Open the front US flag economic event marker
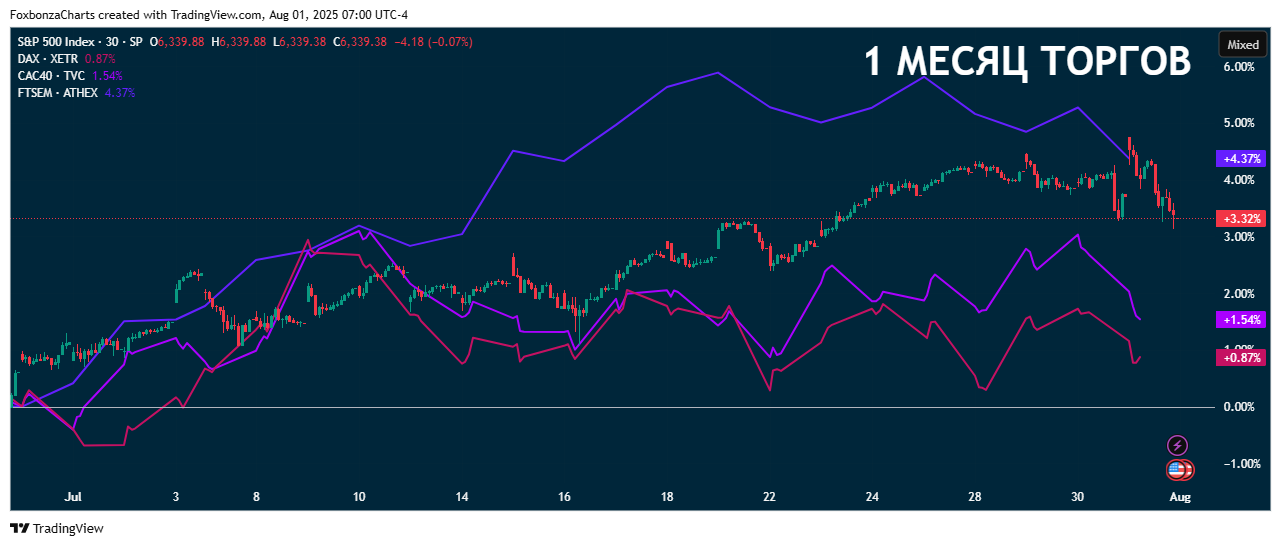 (1175, 470)
